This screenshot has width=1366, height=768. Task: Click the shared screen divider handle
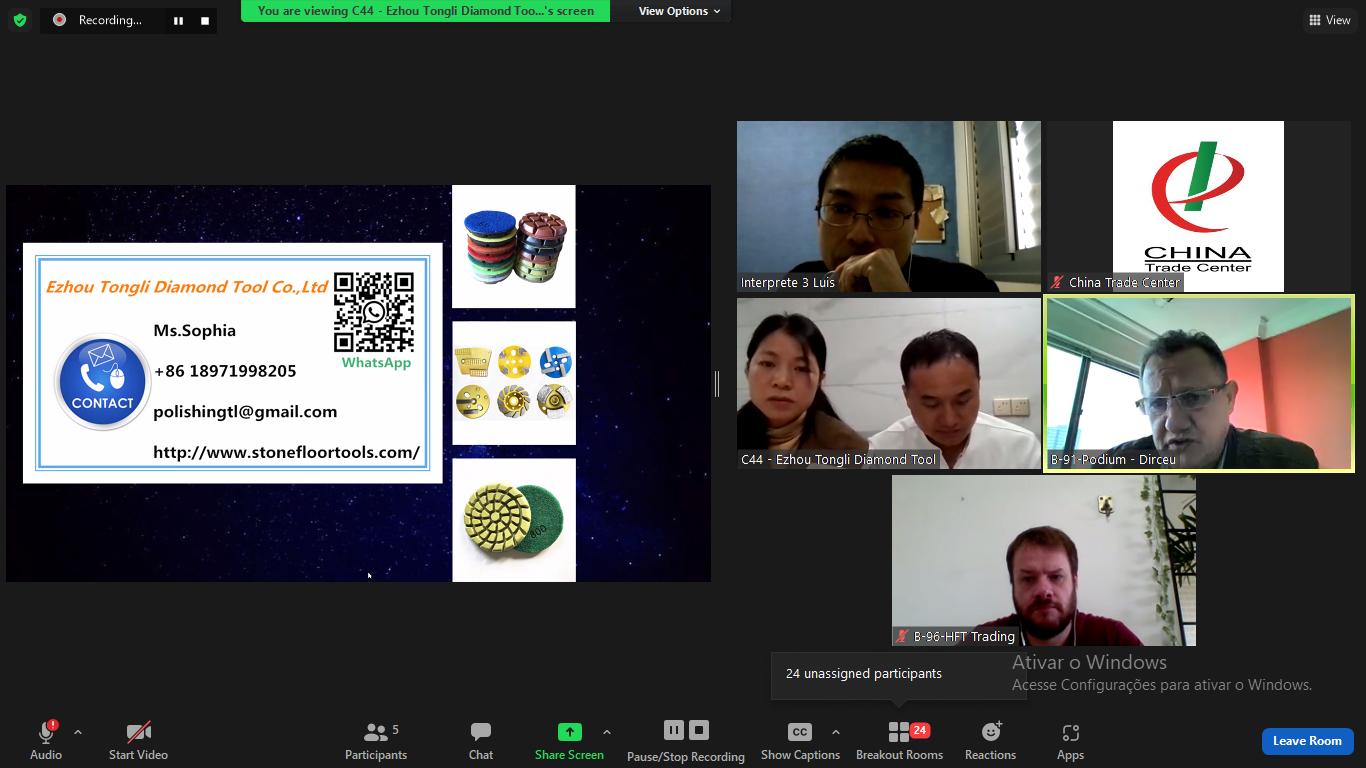[717, 383]
